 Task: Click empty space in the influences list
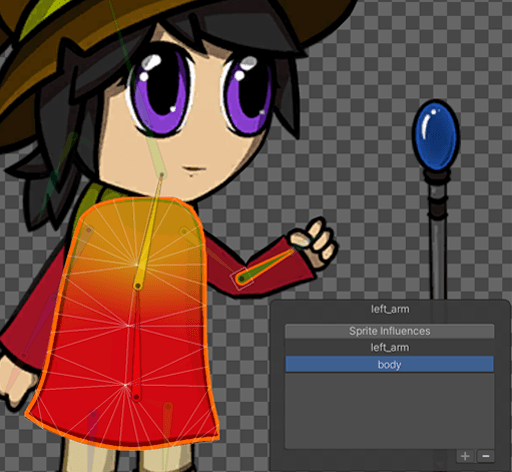[389, 411]
